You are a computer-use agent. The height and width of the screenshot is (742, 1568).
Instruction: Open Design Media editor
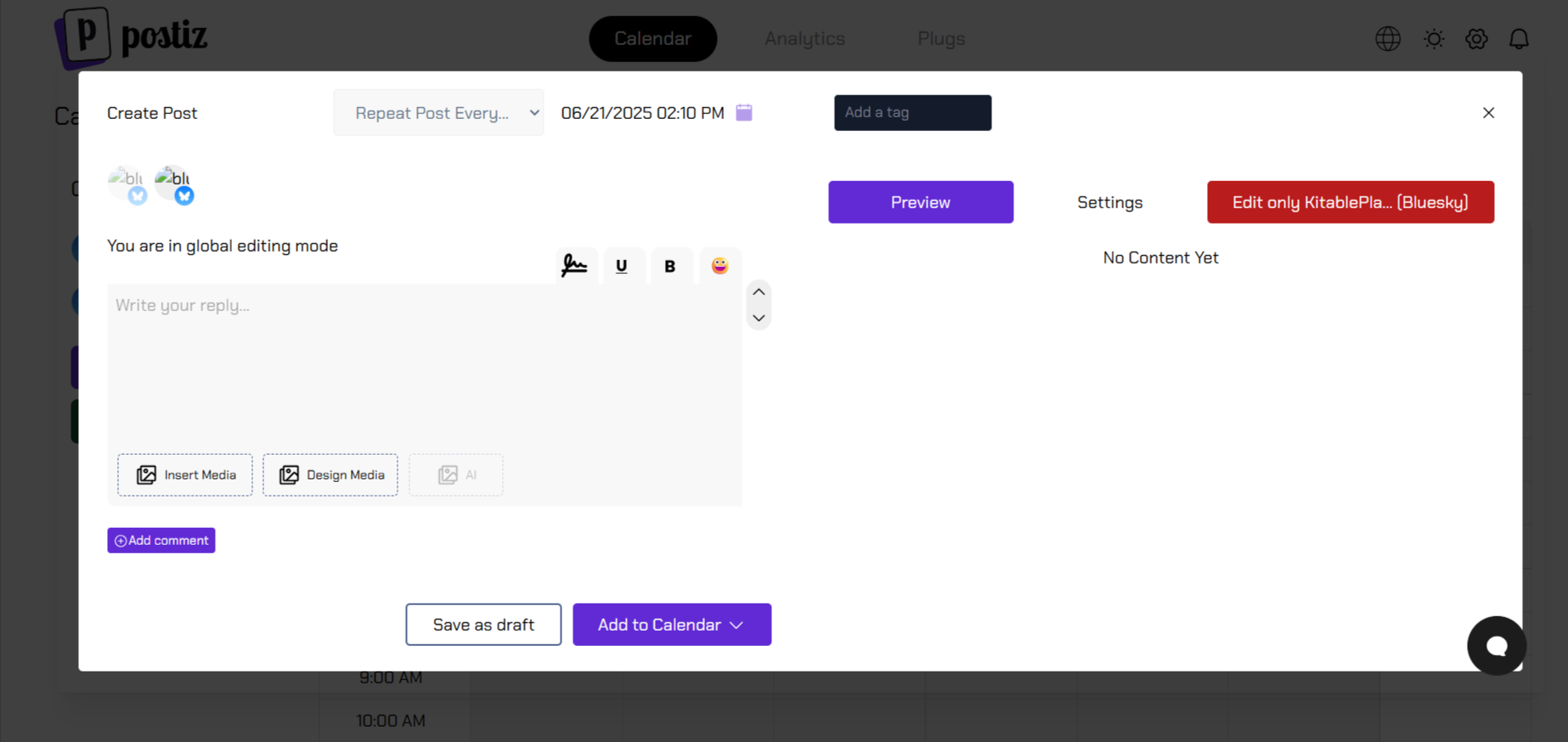coord(330,475)
